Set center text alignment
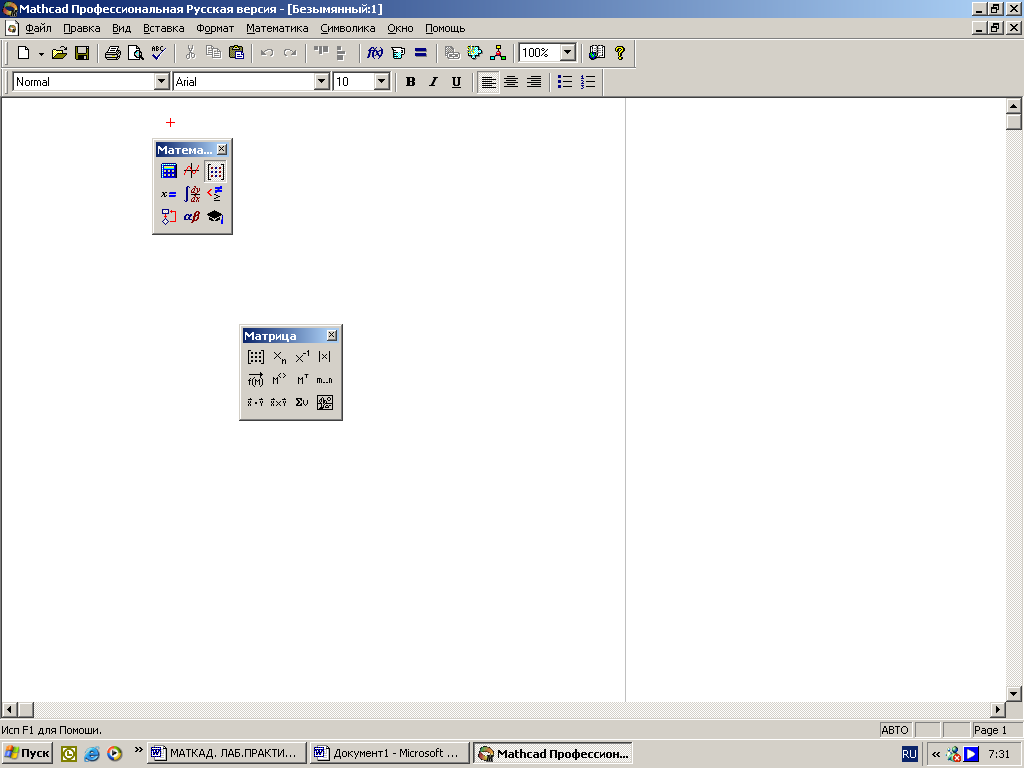This screenshot has height=768, width=1024. [x=511, y=82]
